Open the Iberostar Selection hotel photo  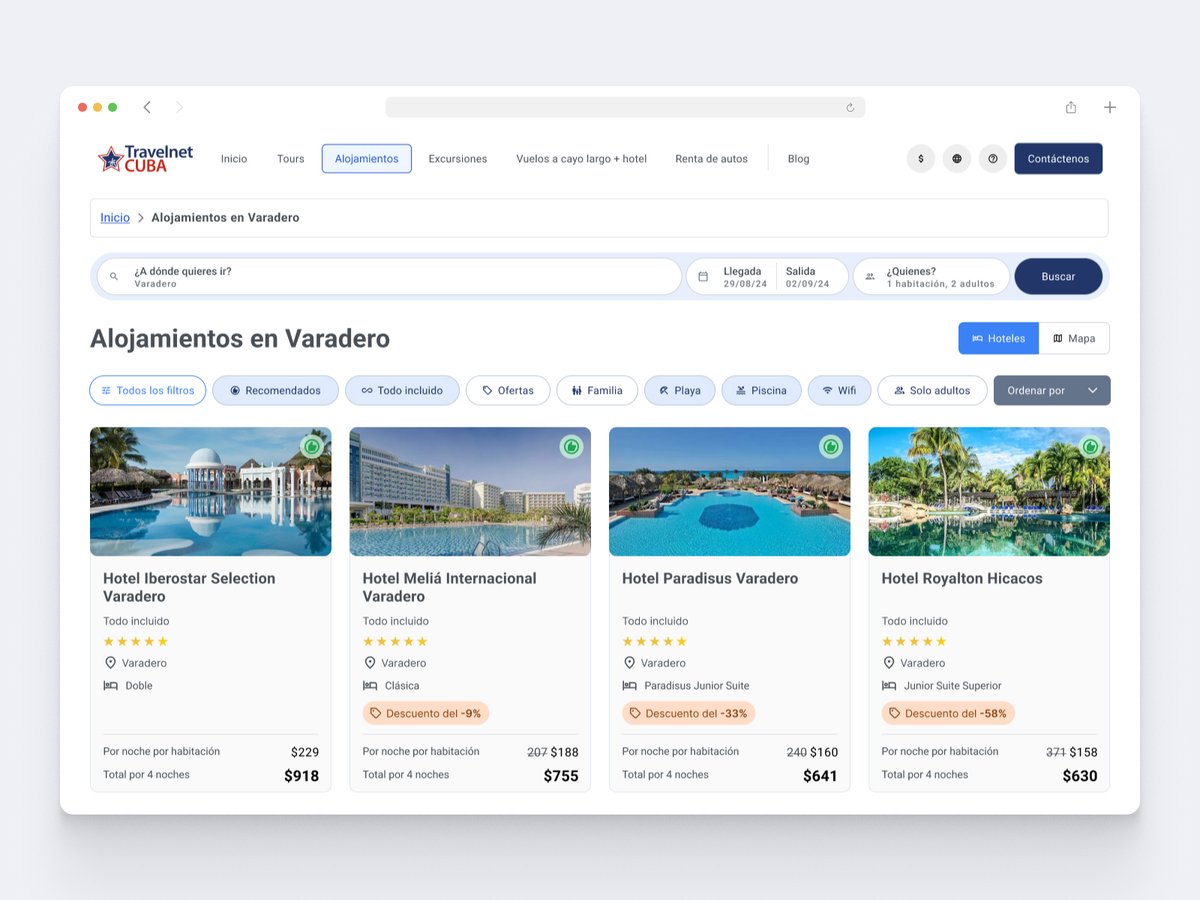(x=211, y=492)
